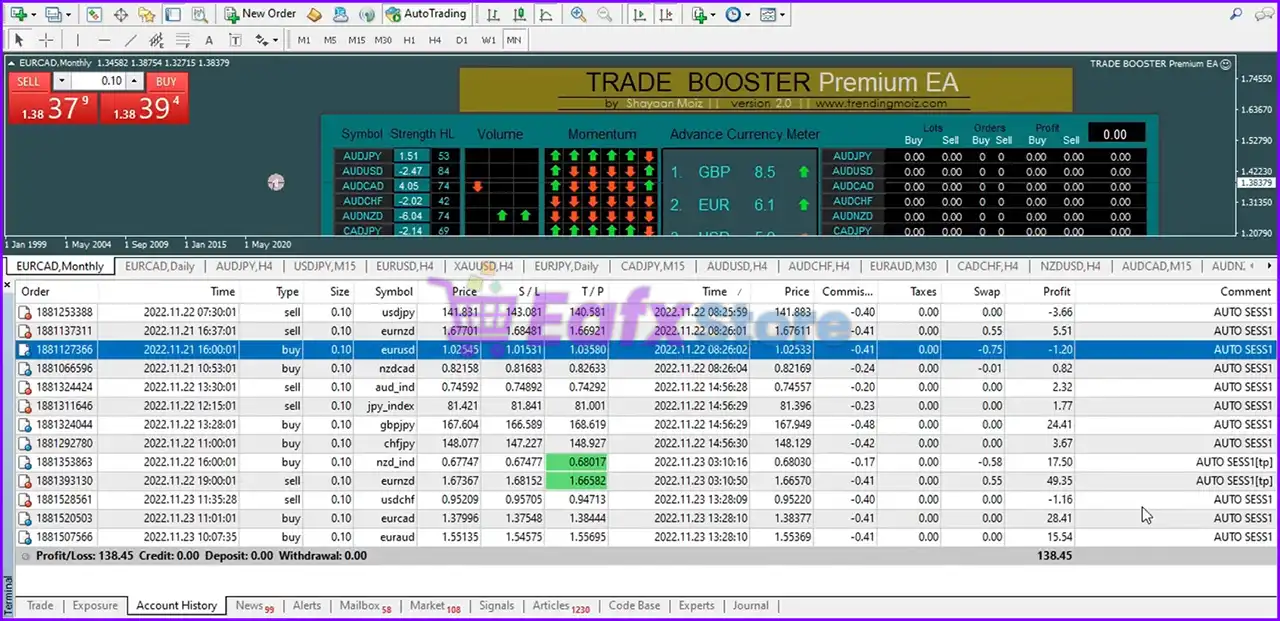Click the red SELL button
The width and height of the screenshot is (1280, 621).
(x=29, y=81)
